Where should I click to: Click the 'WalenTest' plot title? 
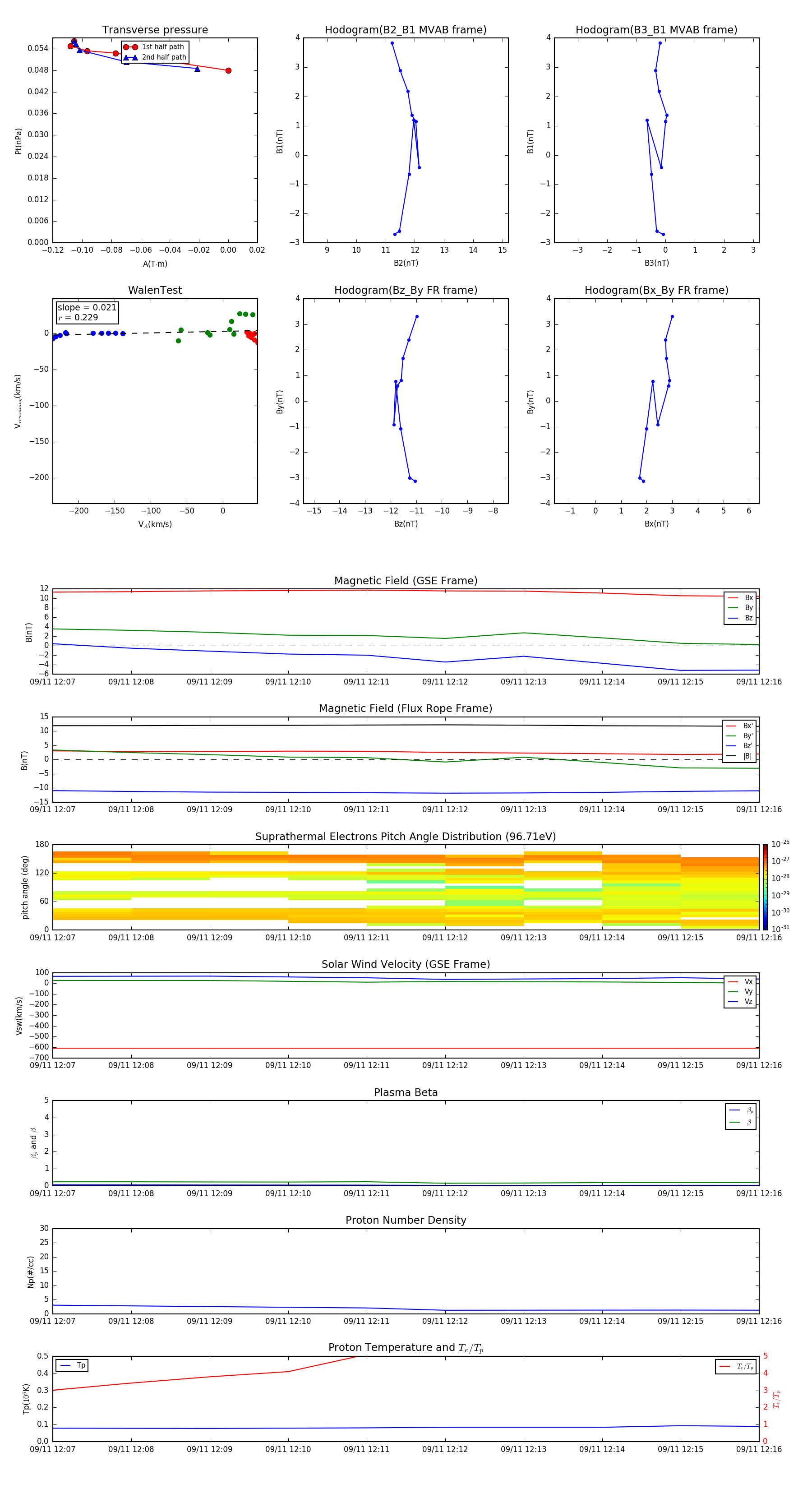[x=155, y=290]
